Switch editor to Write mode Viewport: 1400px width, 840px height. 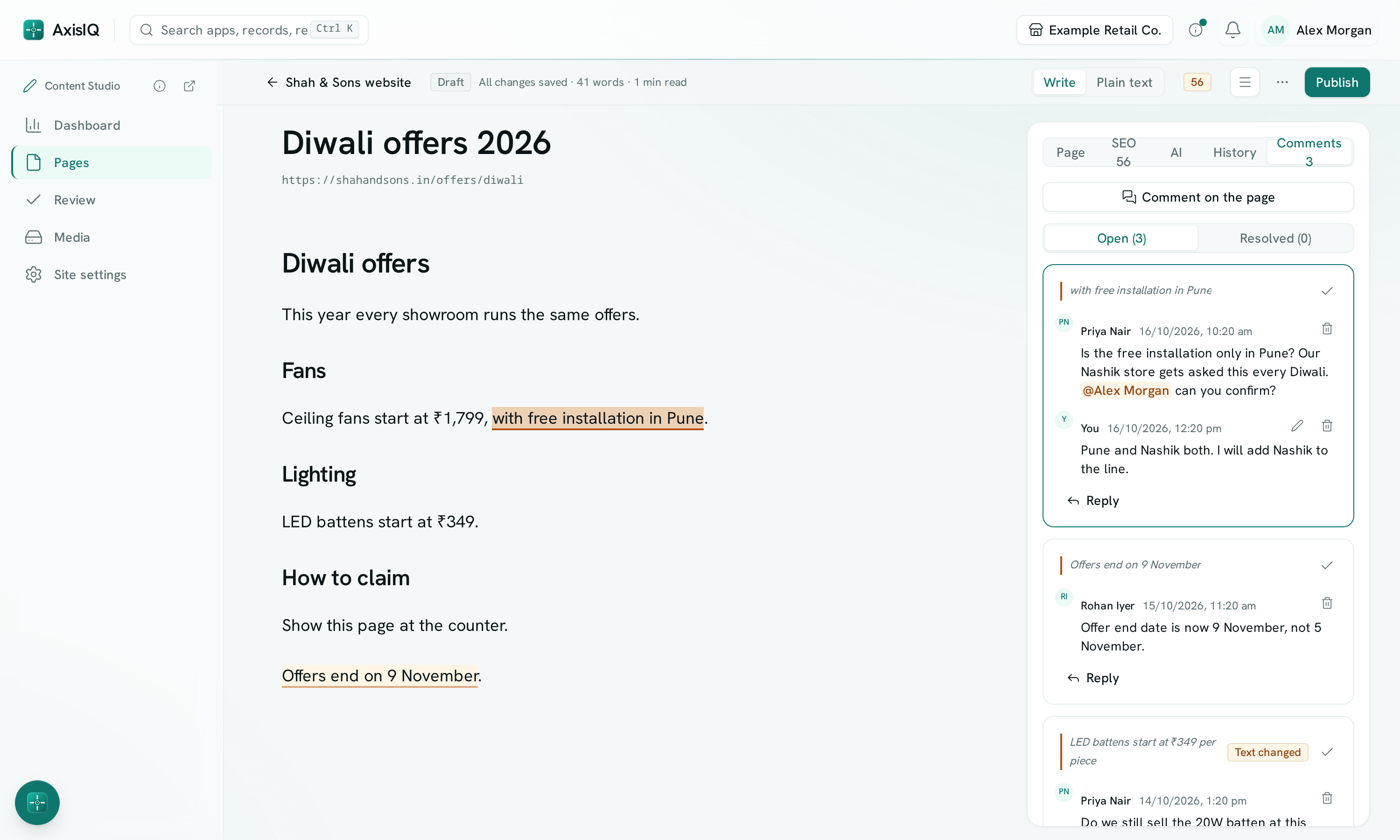1059,82
